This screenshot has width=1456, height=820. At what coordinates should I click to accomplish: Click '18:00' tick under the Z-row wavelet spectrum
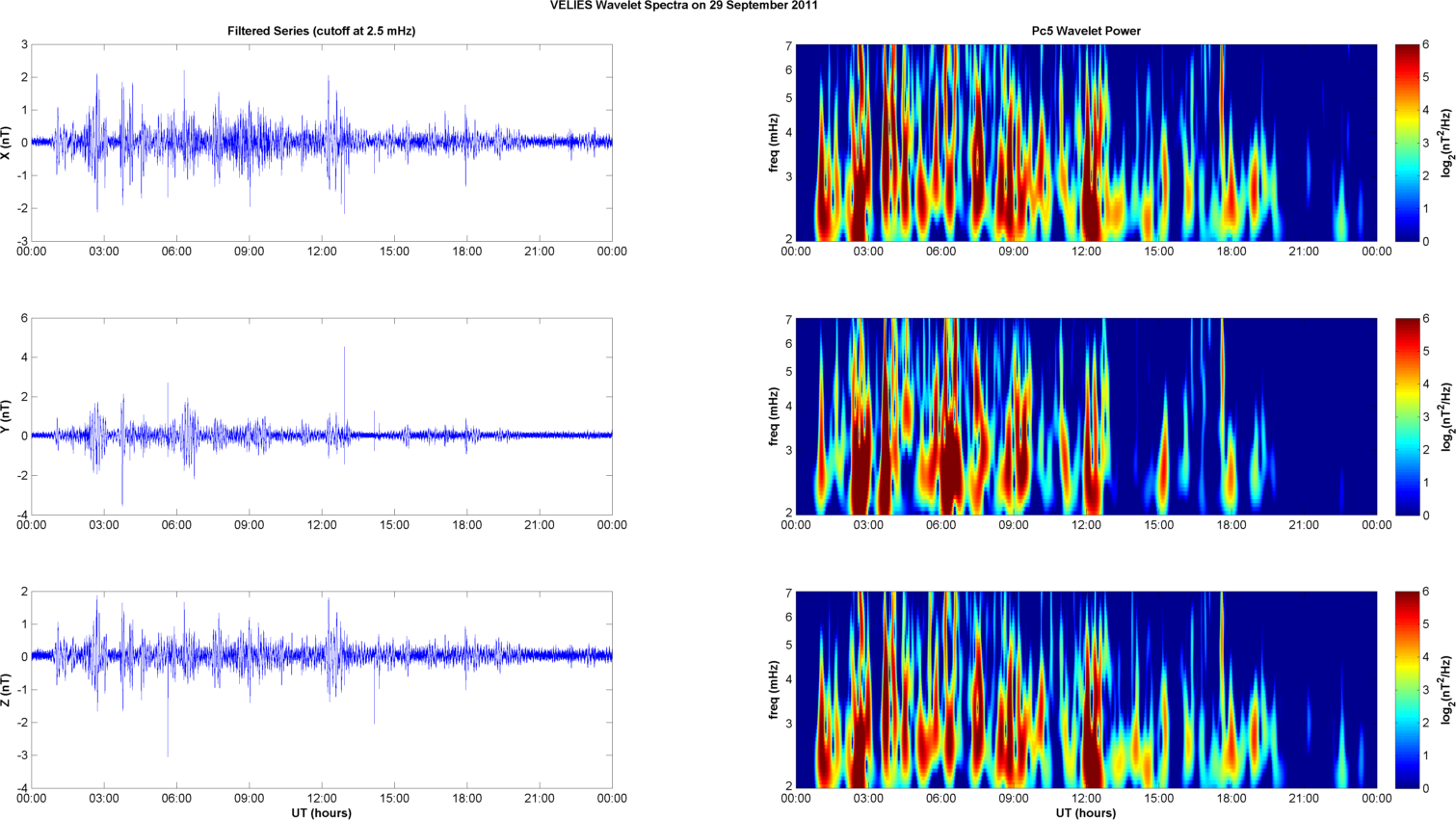click(1231, 799)
